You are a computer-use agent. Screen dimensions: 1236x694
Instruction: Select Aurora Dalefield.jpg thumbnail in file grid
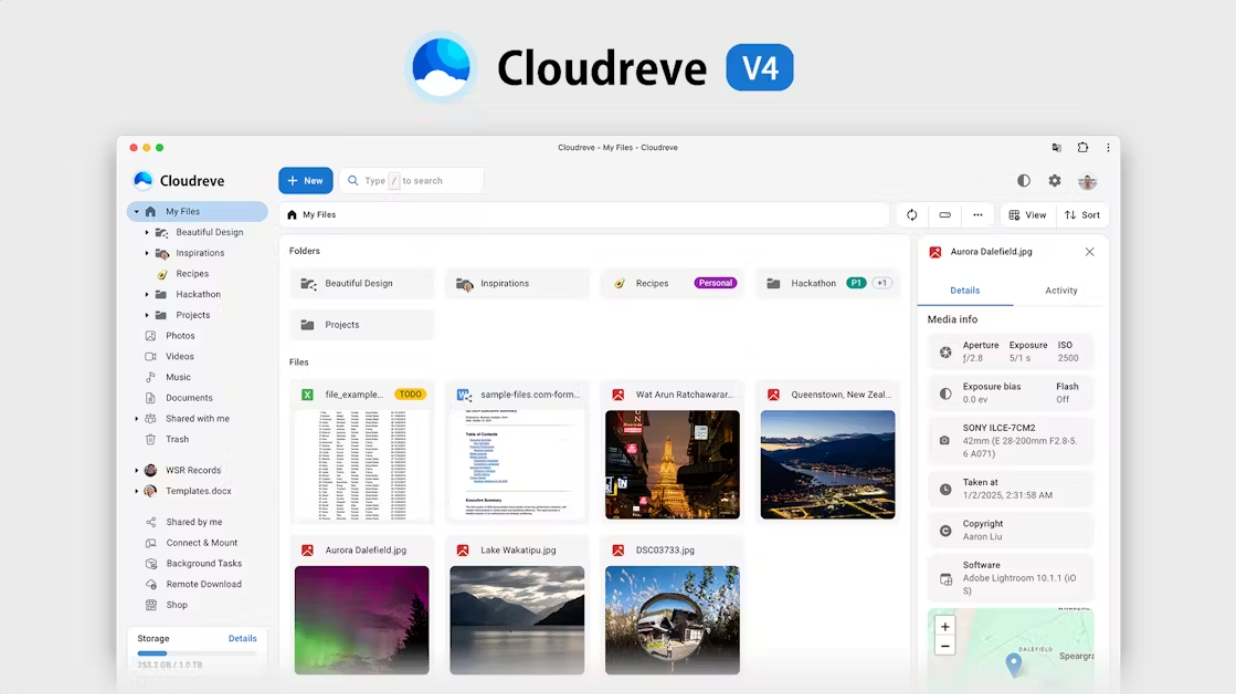362,620
